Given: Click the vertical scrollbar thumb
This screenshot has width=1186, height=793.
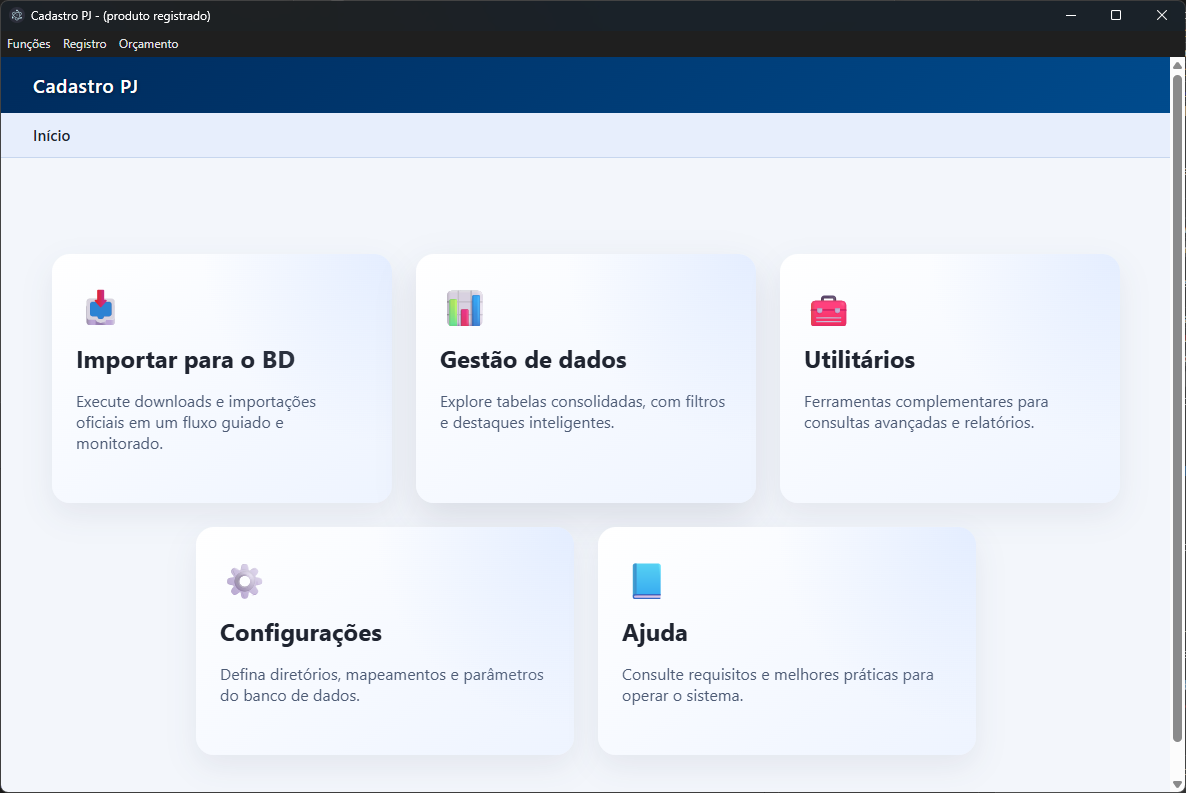Looking at the screenshot, I should tap(1177, 400).
